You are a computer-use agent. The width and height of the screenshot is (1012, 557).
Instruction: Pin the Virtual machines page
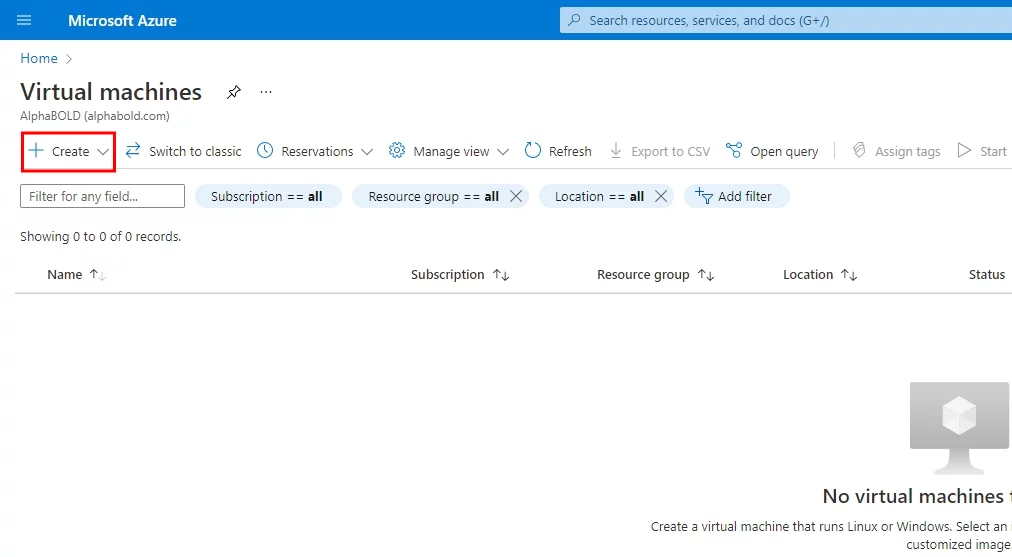[x=234, y=92]
